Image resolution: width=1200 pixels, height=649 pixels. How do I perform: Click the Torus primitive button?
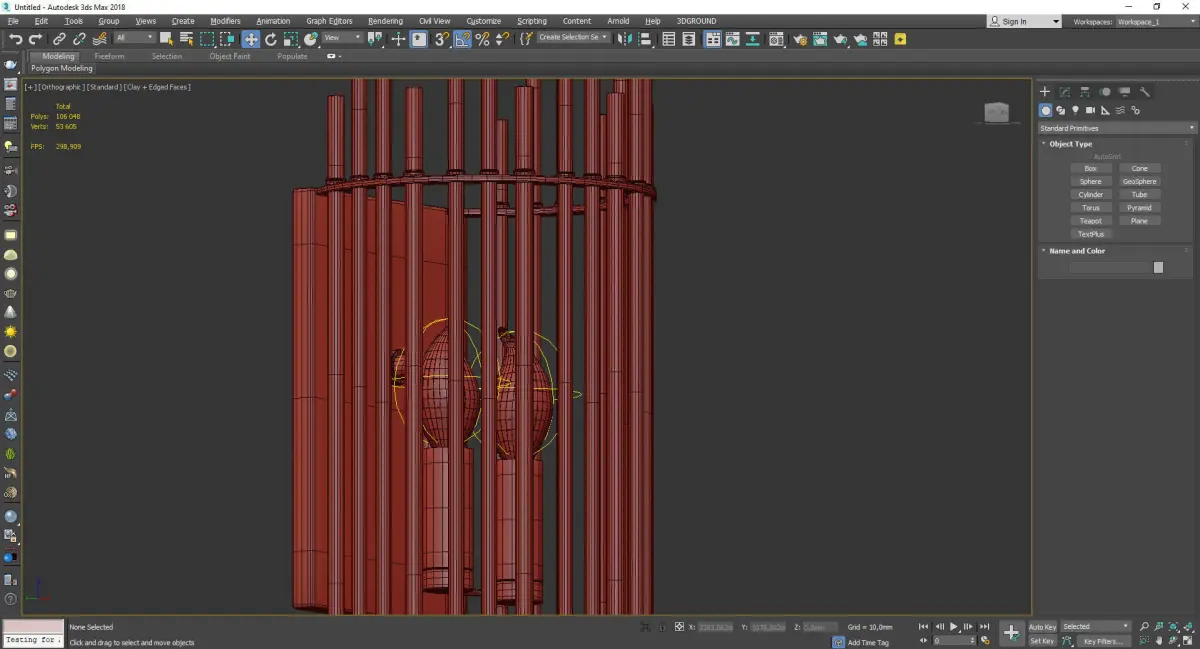[x=1090, y=208]
